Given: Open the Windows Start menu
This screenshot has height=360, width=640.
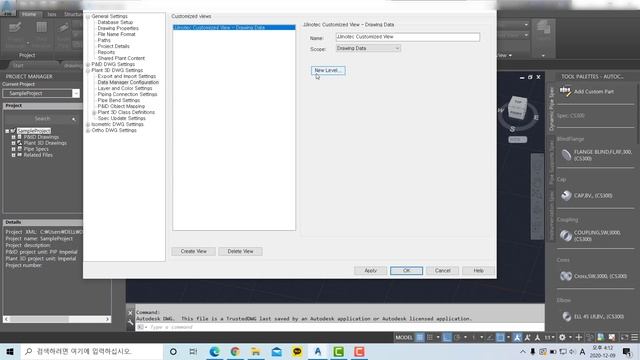Looking at the screenshot, I should pos(10,351).
